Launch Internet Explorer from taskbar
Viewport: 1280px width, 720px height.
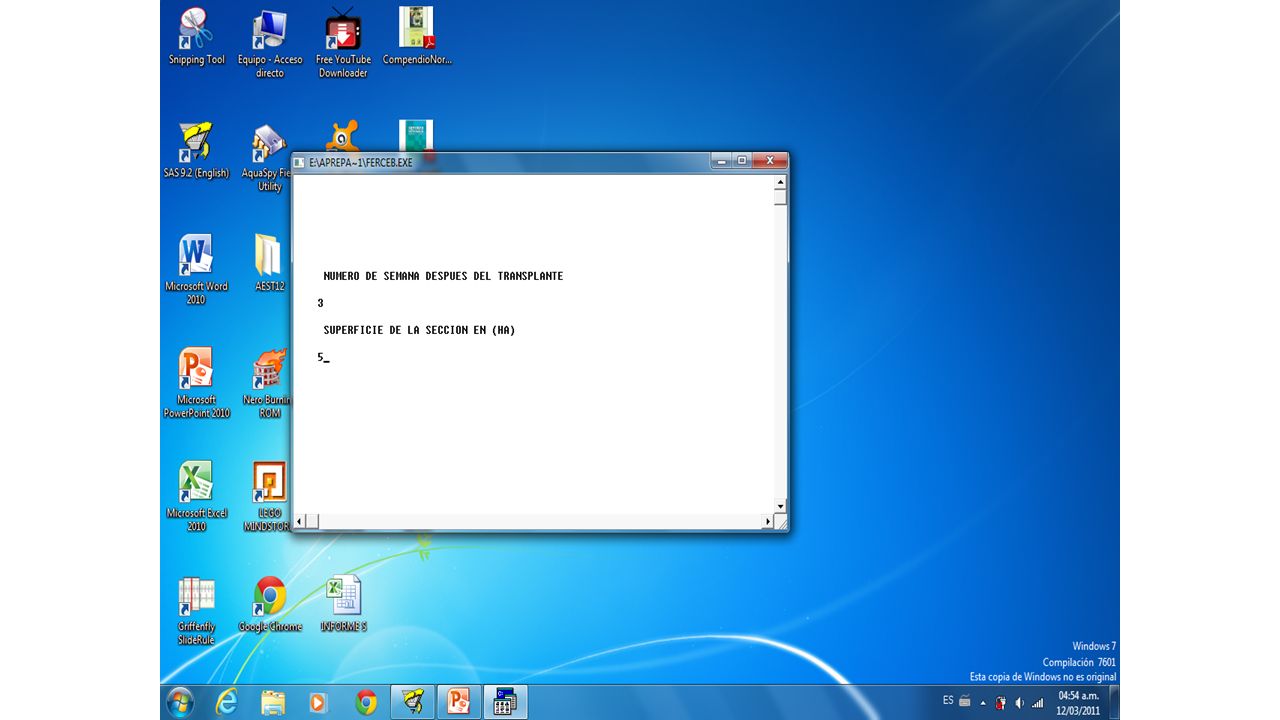click(x=227, y=703)
